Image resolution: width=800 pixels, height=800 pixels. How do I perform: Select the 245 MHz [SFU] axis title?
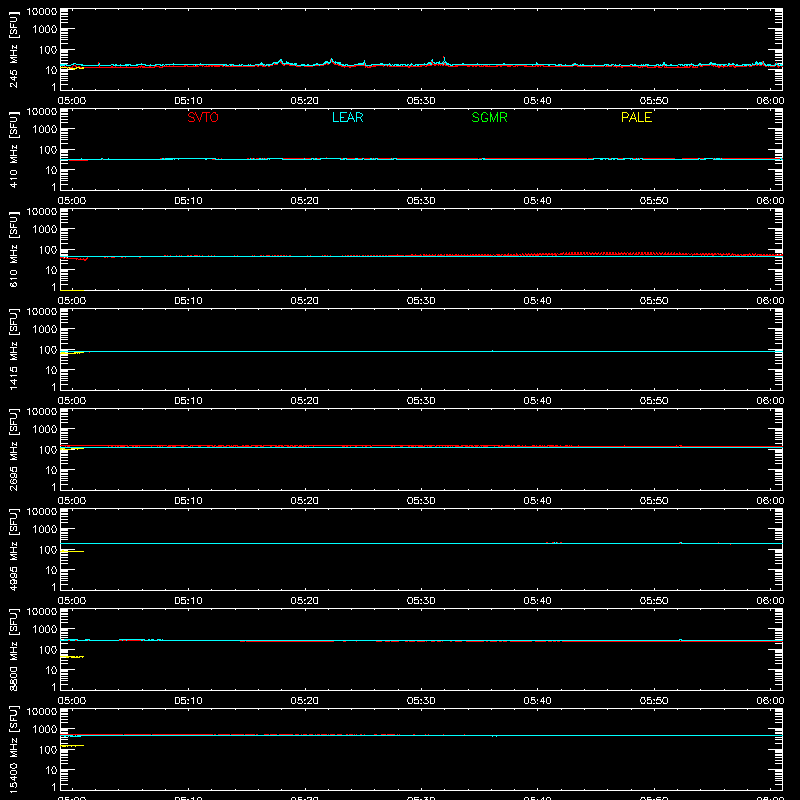[x=13, y=50]
